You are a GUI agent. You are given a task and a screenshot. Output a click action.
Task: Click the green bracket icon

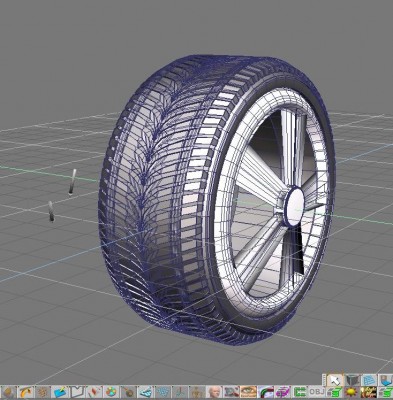(x=300, y=392)
